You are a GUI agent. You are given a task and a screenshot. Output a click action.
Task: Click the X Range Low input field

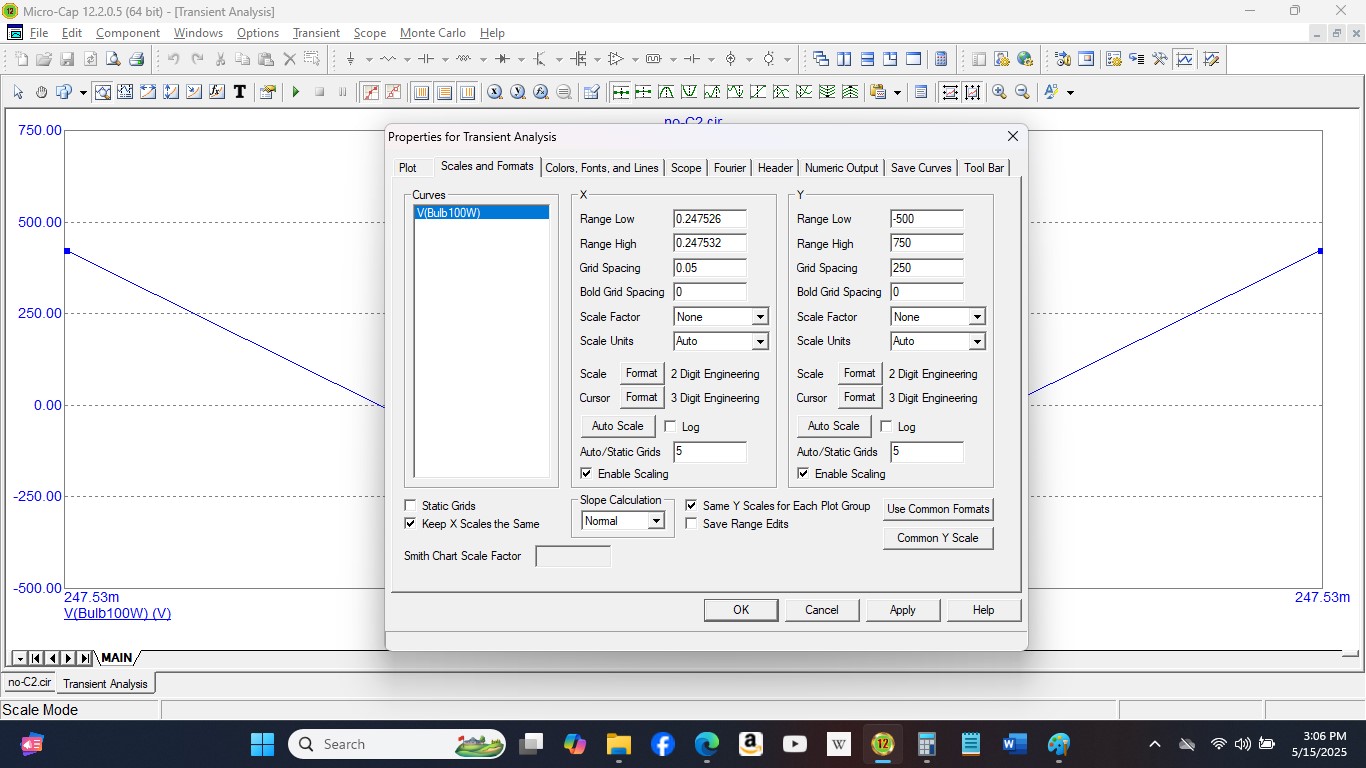coord(710,219)
